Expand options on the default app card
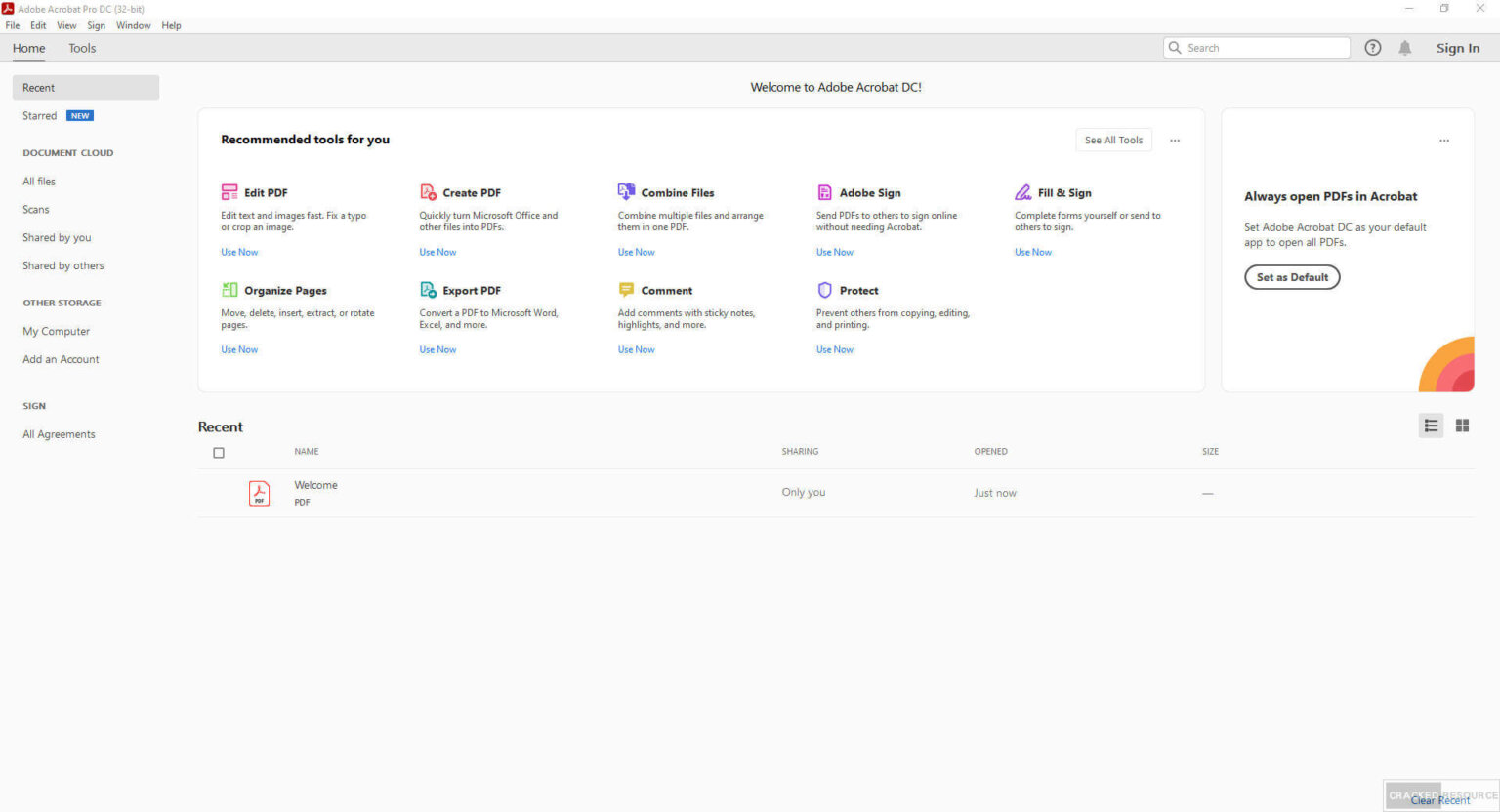The image size is (1500, 812). tap(1443, 141)
